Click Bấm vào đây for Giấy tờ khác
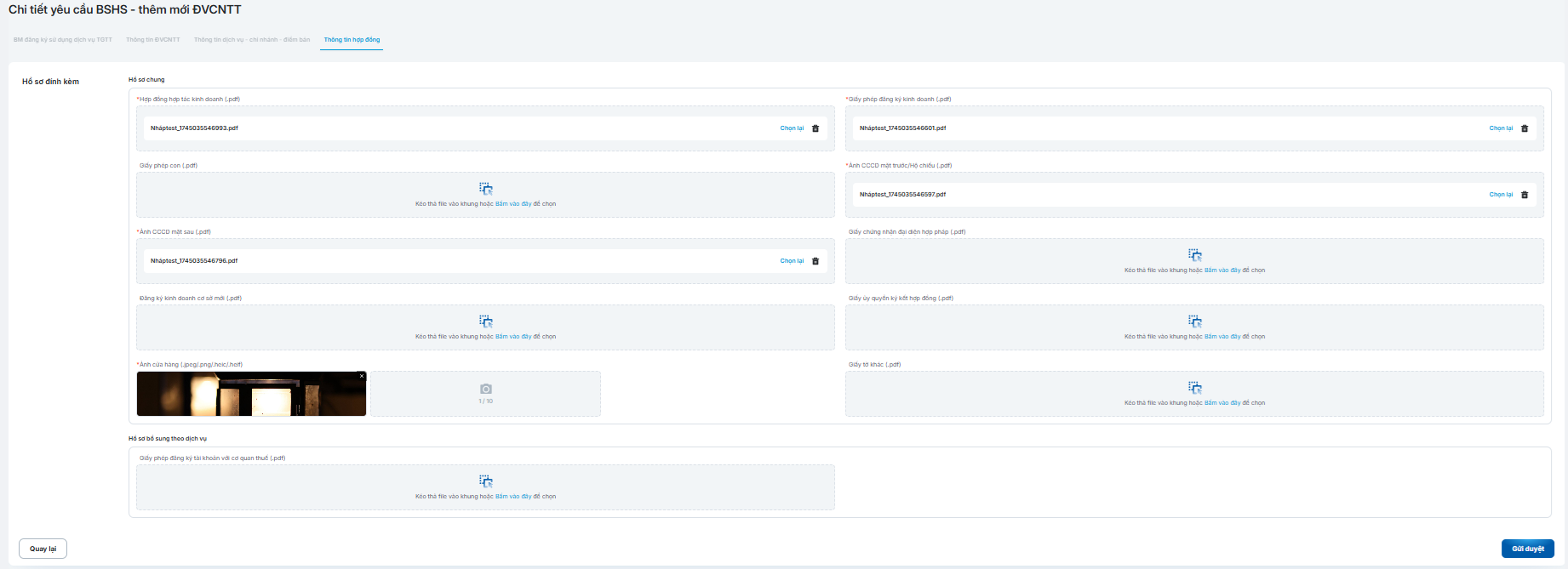 click(1222, 403)
